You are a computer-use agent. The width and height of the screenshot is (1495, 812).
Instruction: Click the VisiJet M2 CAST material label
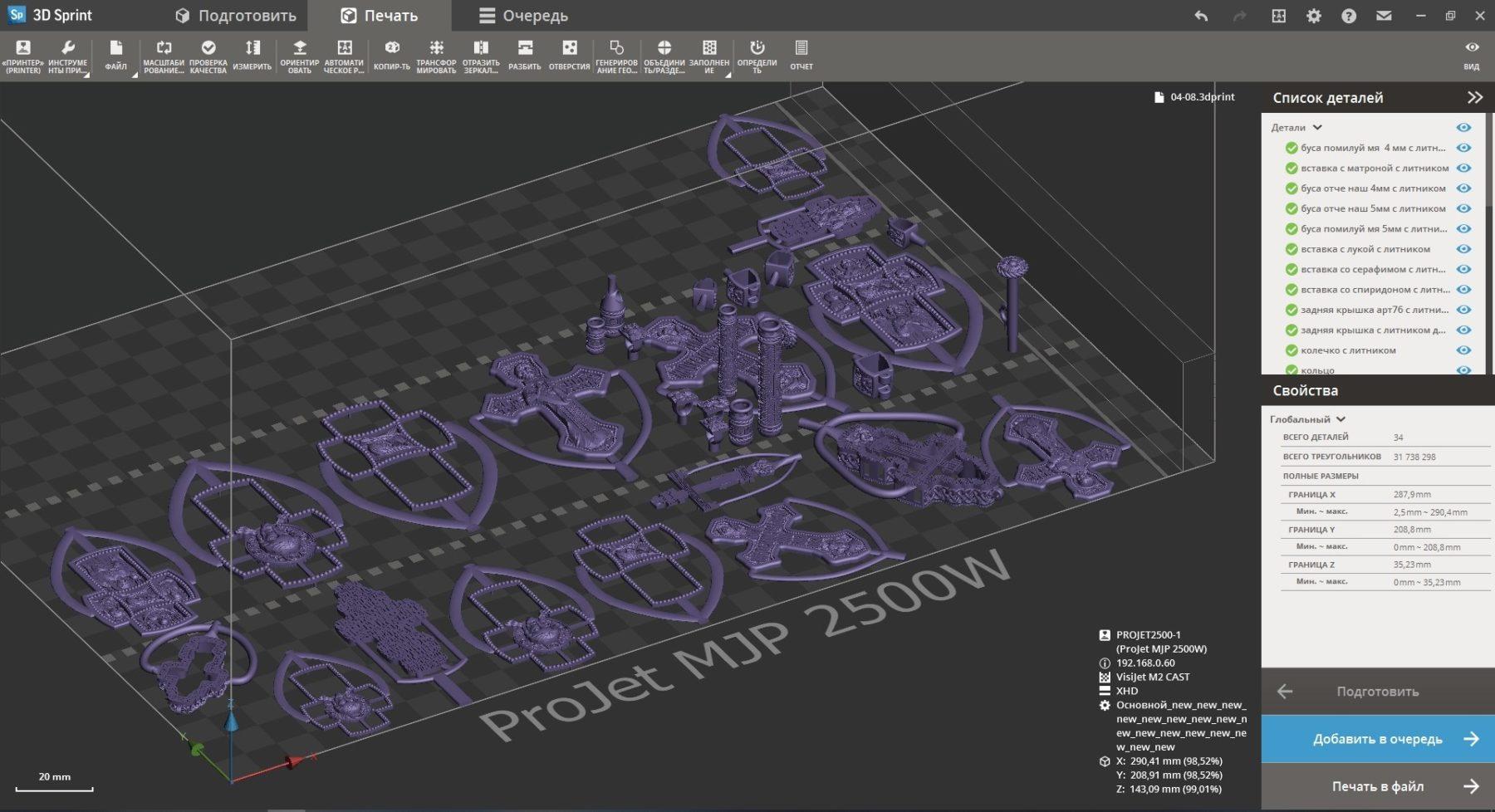click(x=1153, y=677)
